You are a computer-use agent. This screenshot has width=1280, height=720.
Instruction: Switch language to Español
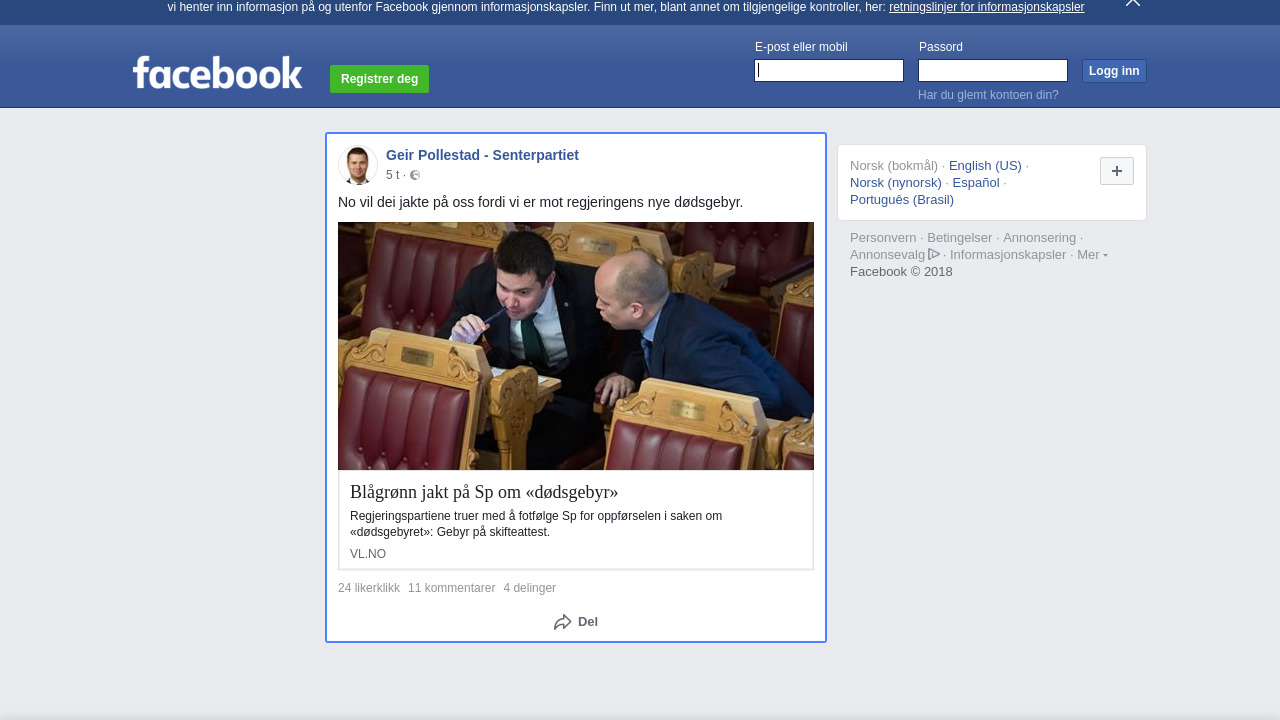click(x=976, y=183)
